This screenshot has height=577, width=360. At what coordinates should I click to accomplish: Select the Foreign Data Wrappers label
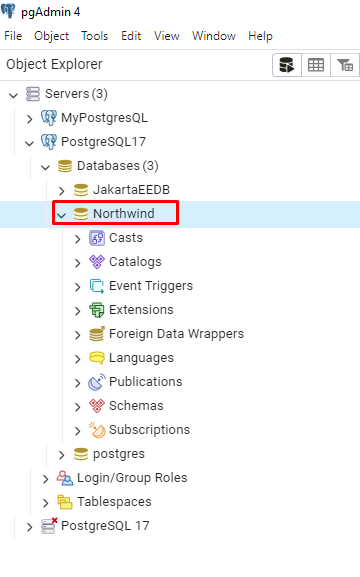(176, 334)
